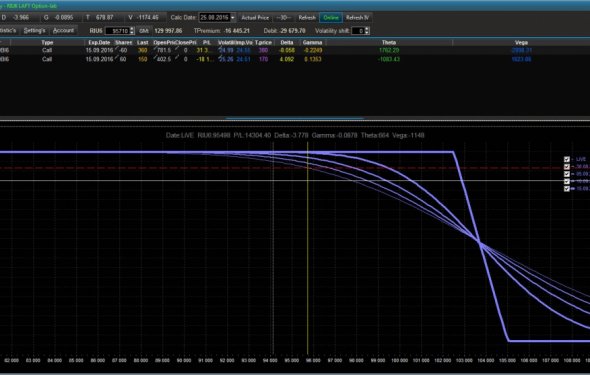This screenshot has width=590, height=375.
Task: Open the Statistic's tab
Action: click(x=8, y=30)
